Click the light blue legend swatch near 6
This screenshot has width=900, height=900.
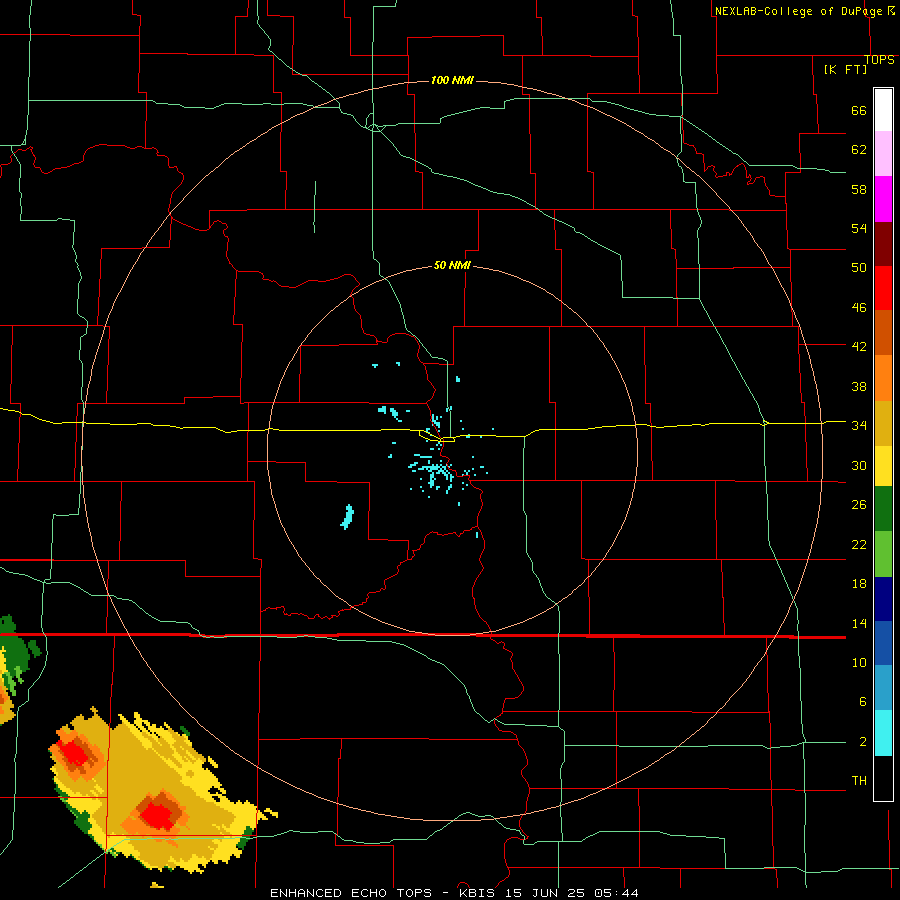click(x=883, y=688)
